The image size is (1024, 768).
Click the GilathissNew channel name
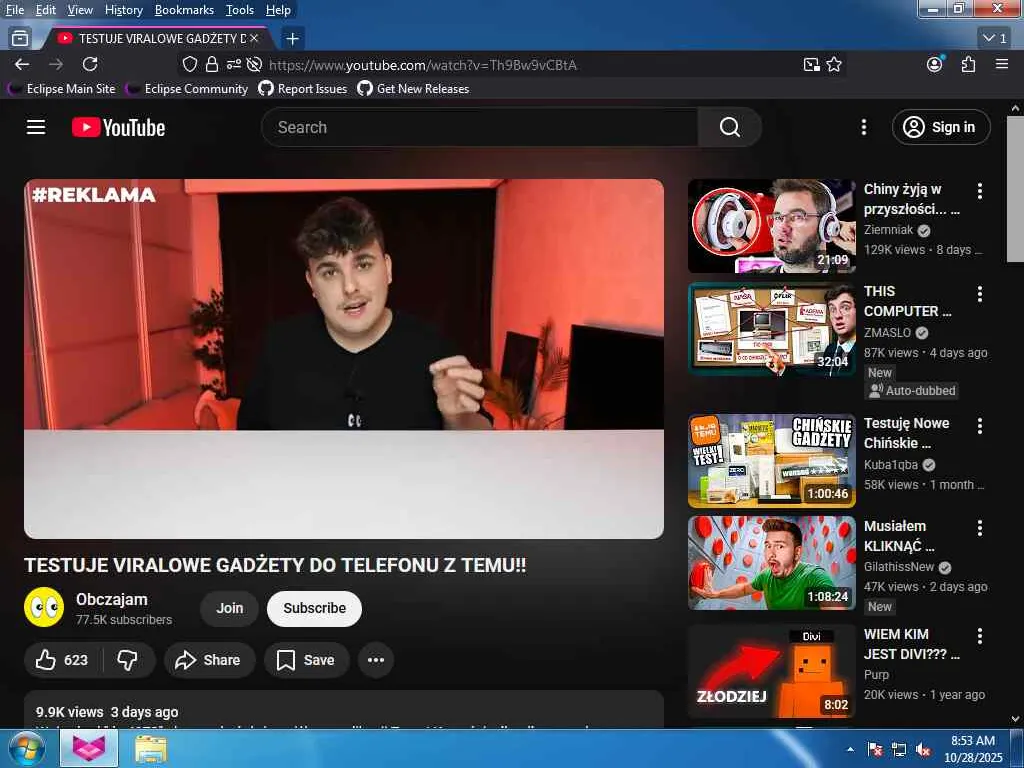pyautogui.click(x=899, y=567)
